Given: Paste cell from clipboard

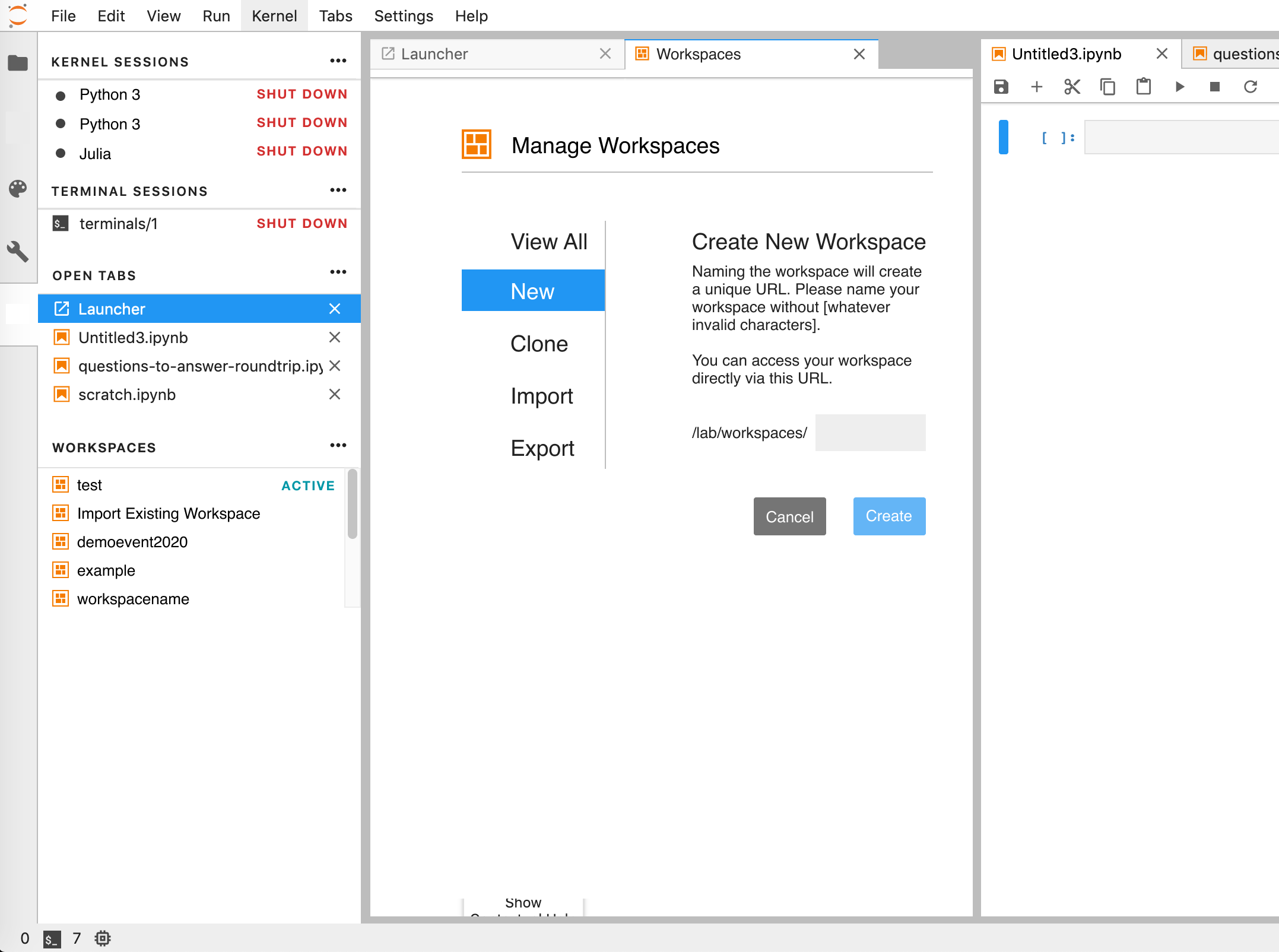Looking at the screenshot, I should pos(1142,87).
